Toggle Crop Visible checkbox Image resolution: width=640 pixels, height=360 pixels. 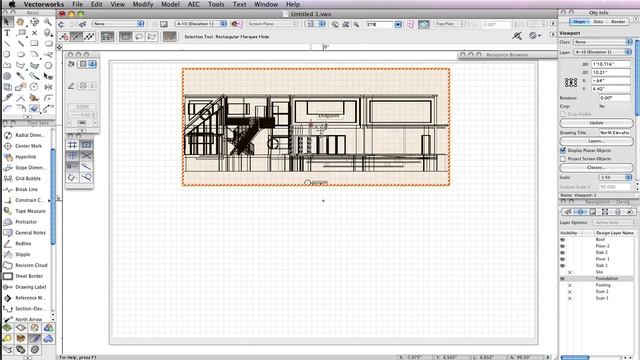coord(563,114)
